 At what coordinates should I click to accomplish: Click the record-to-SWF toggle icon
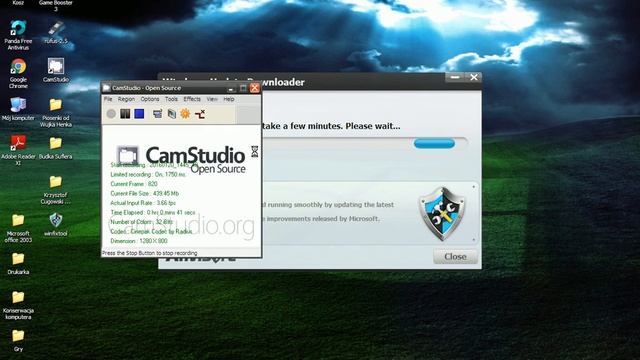pyautogui.click(x=200, y=114)
